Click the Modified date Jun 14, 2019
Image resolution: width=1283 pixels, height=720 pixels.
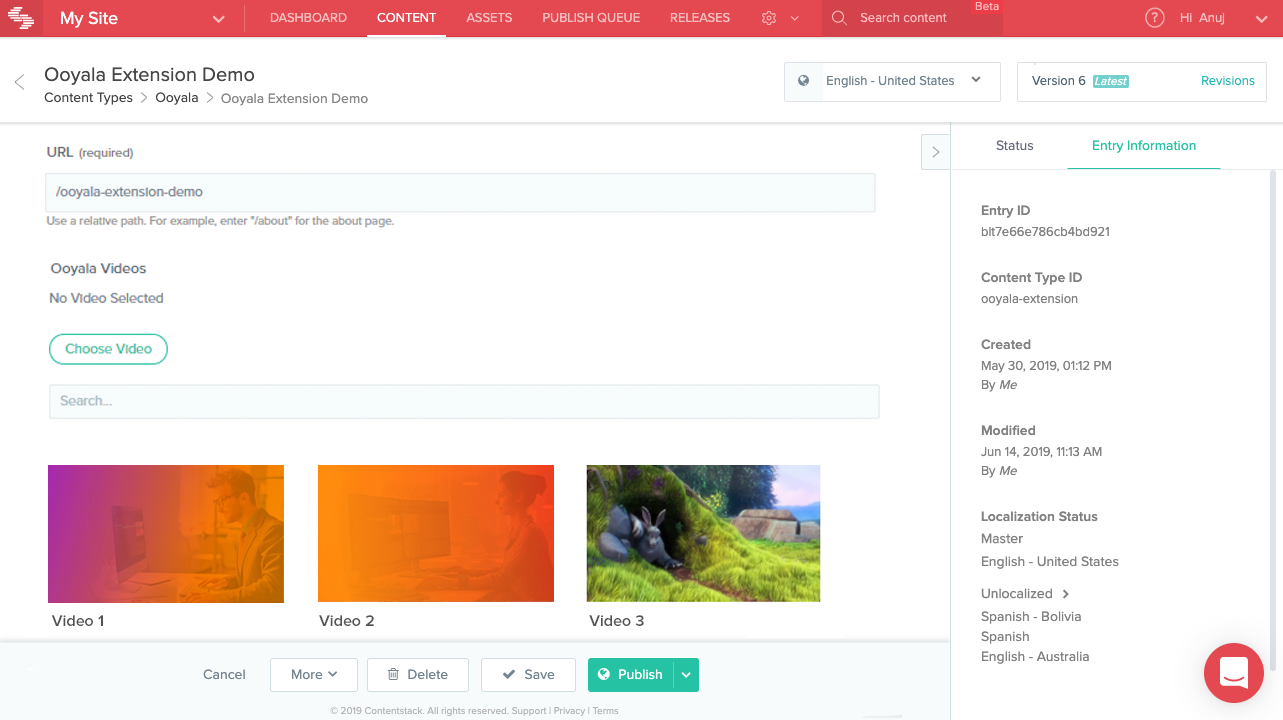(1041, 452)
